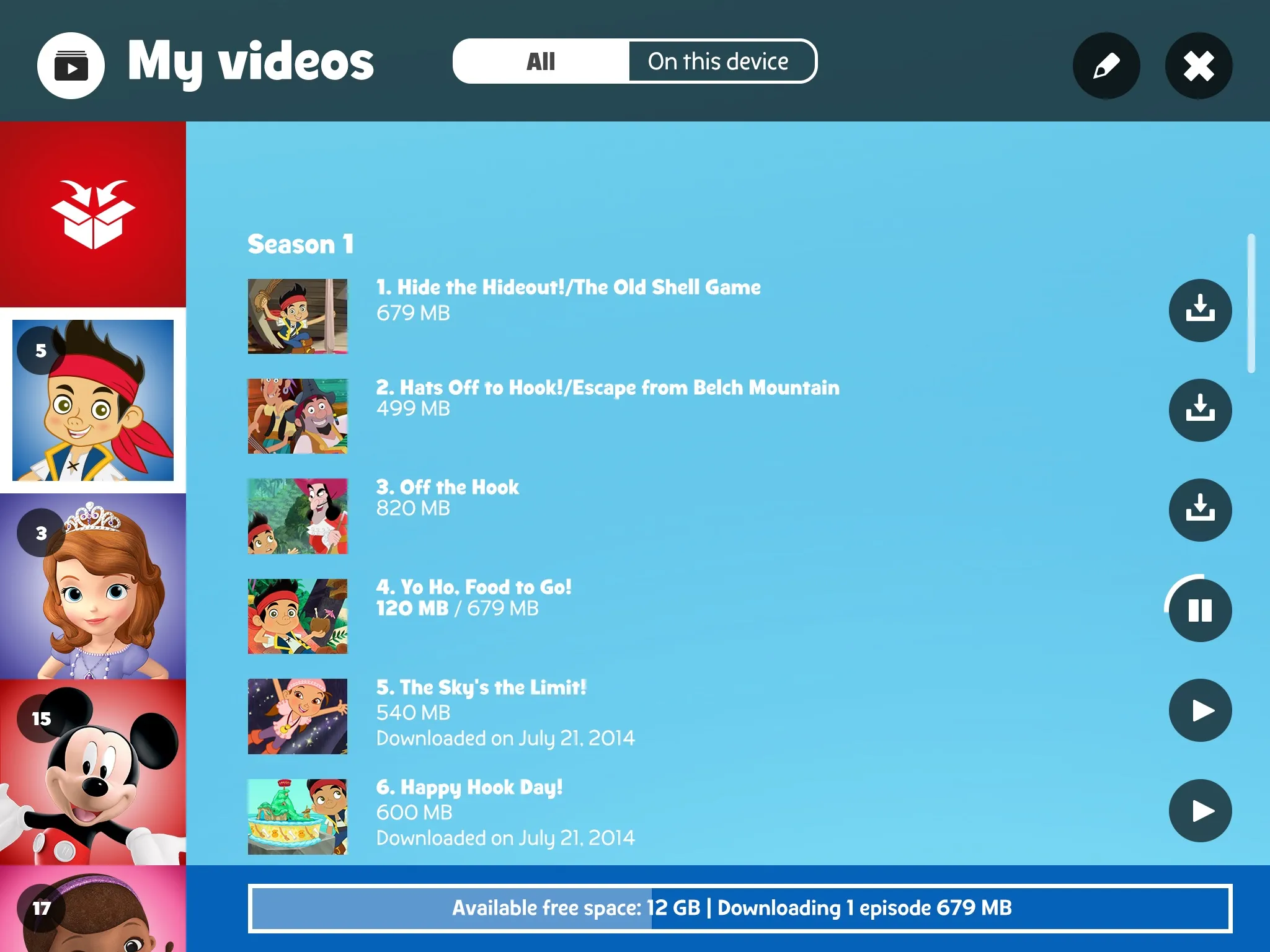1270x952 pixels.
Task: Click the episode list scrollbar
Action: (x=1251, y=304)
